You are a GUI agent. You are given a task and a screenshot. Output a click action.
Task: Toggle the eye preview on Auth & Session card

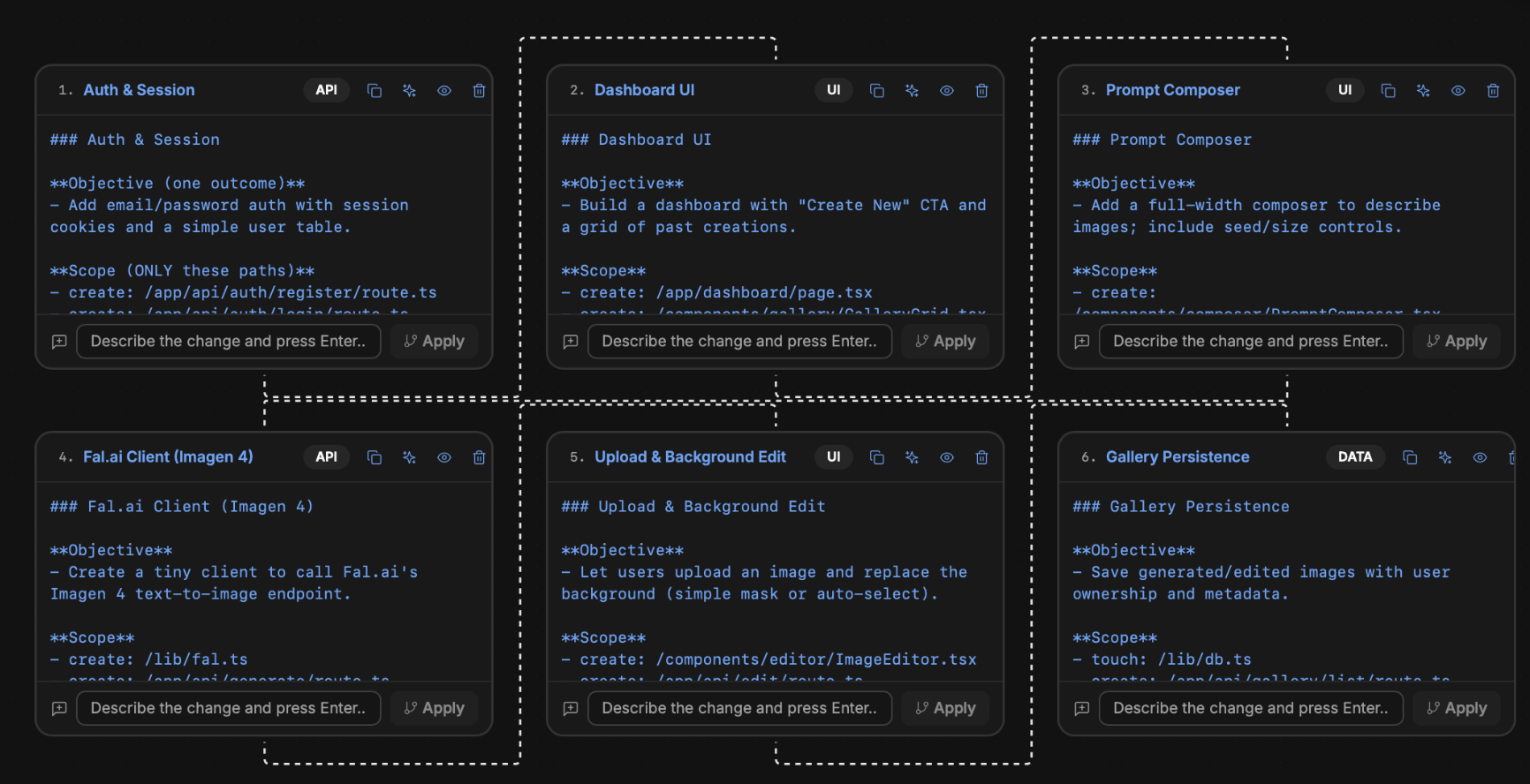tap(444, 91)
